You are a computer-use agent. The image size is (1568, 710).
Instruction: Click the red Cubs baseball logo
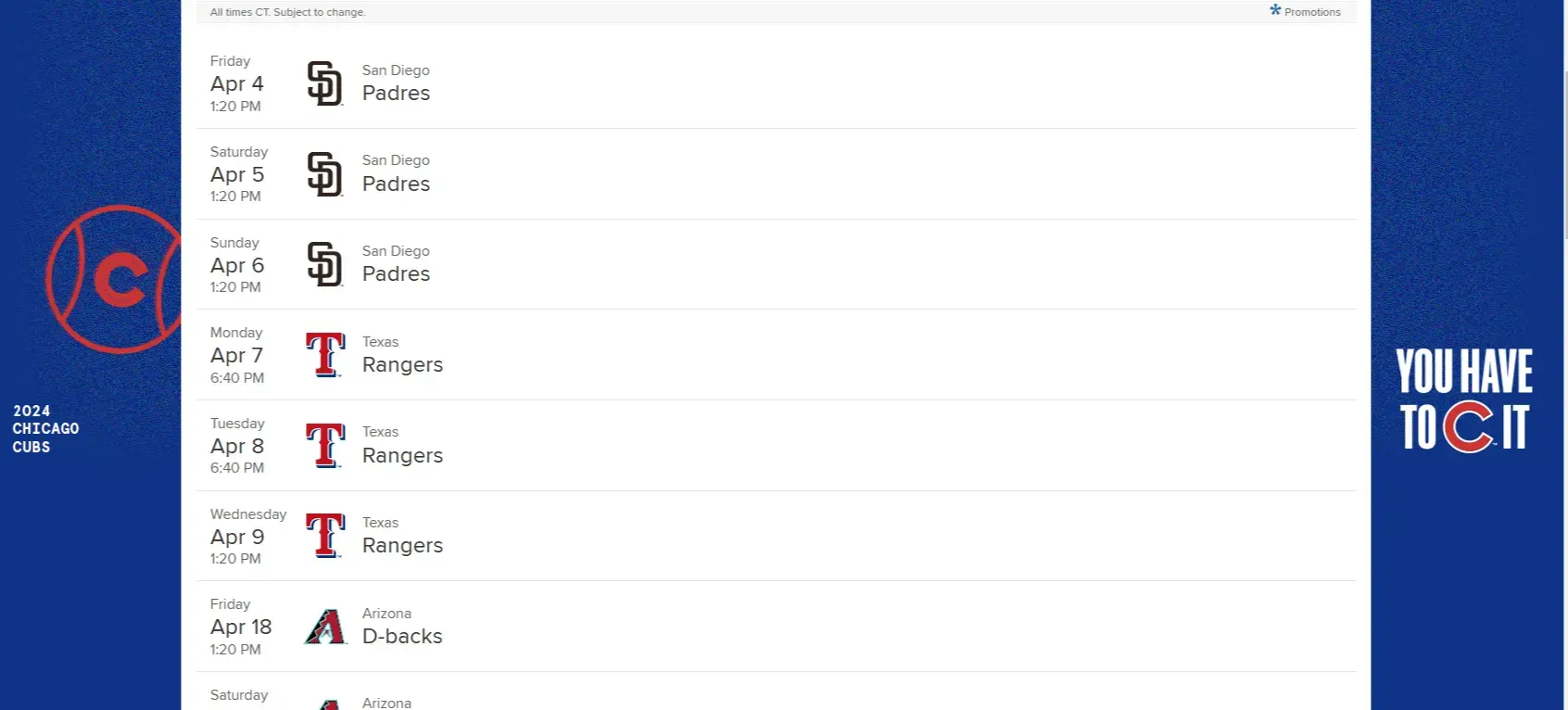pos(113,279)
